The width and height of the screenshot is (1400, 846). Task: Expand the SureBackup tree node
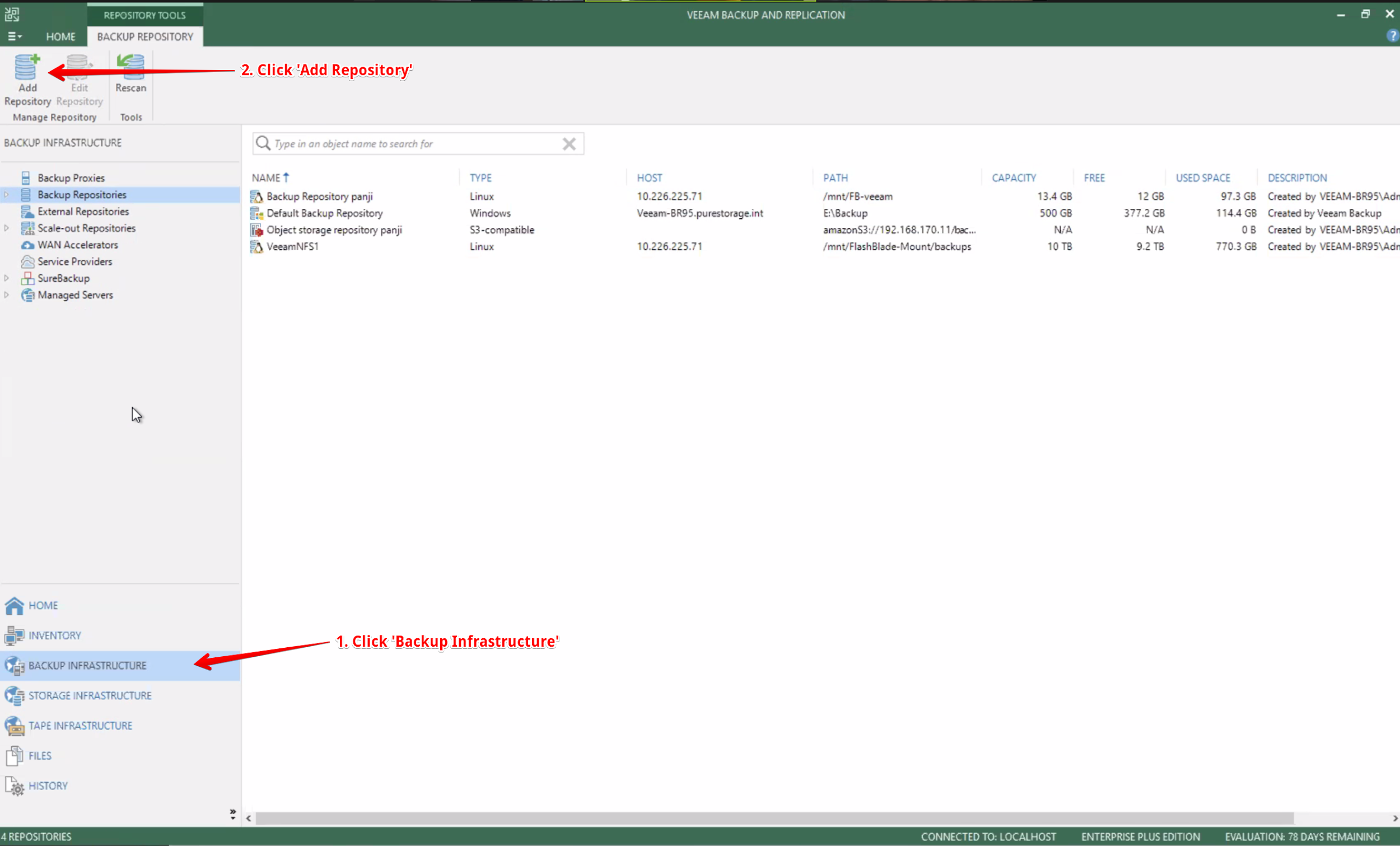tap(6, 278)
